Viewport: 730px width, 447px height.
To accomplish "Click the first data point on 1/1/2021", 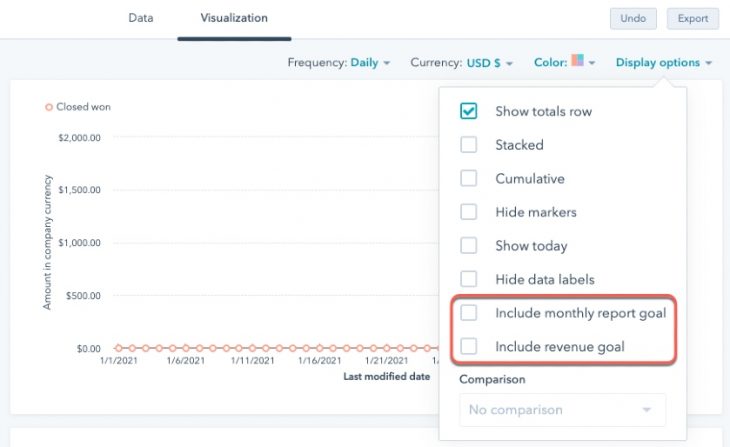I will pyautogui.click(x=119, y=348).
